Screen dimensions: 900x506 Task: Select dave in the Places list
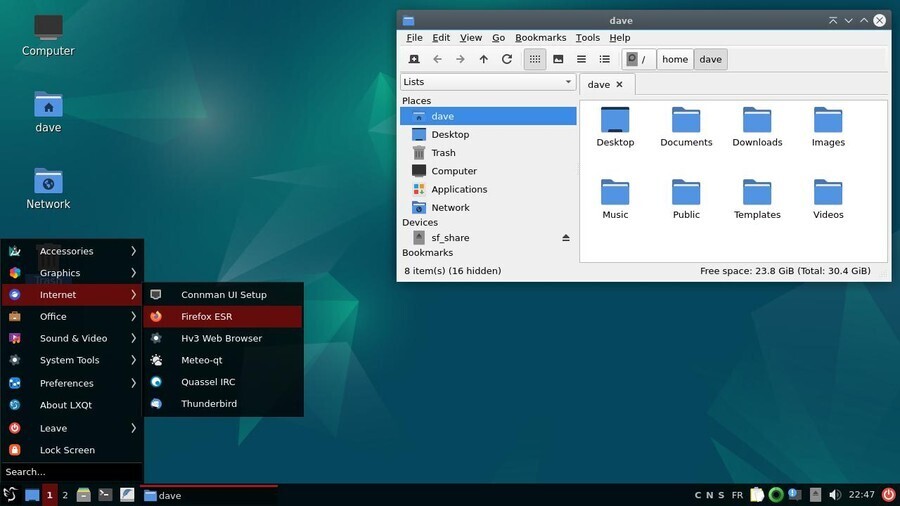coord(488,116)
